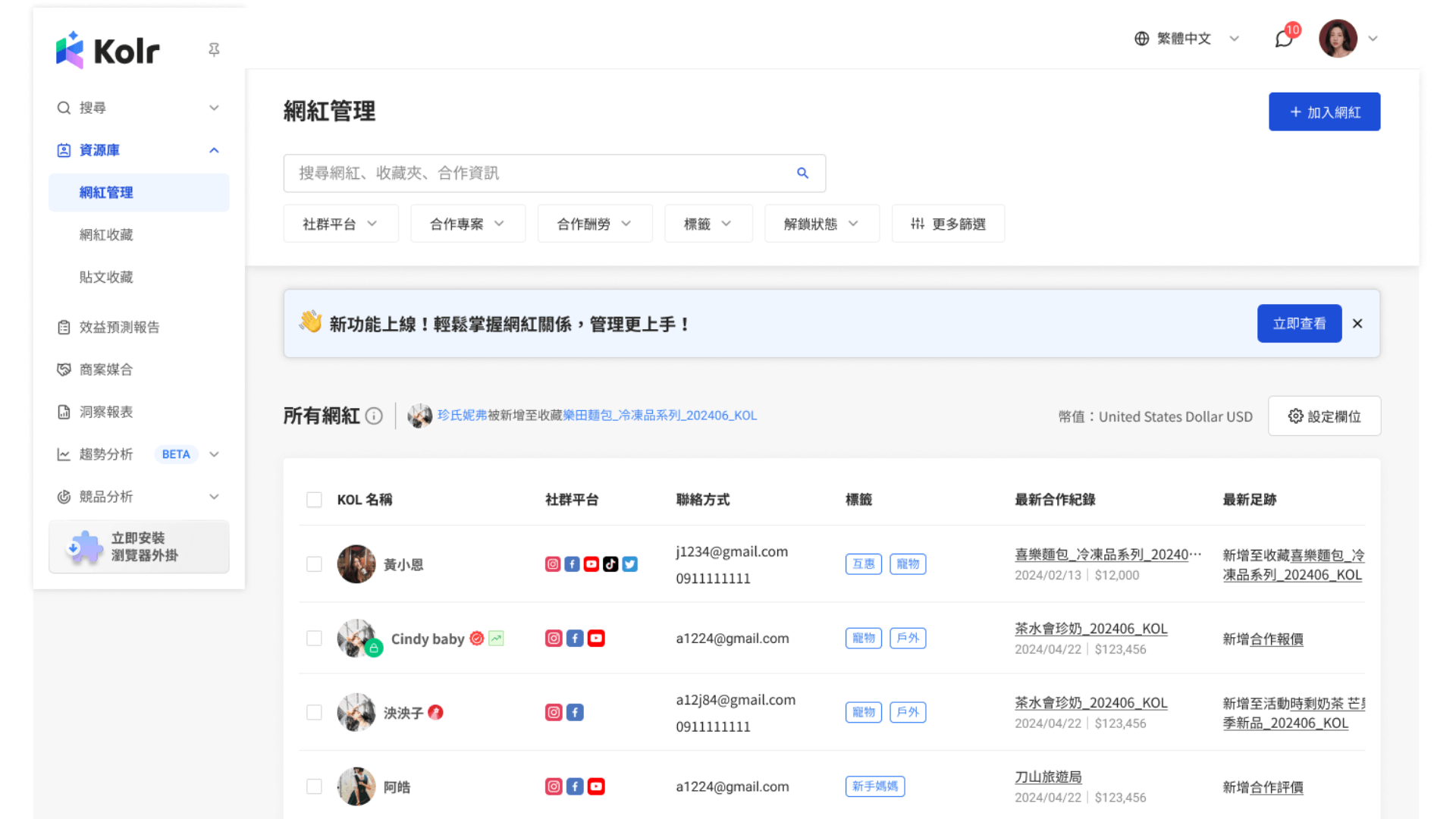This screenshot has width=1456, height=819.
Task: Click YouTube icon in 阿皓 row
Action: (x=596, y=786)
